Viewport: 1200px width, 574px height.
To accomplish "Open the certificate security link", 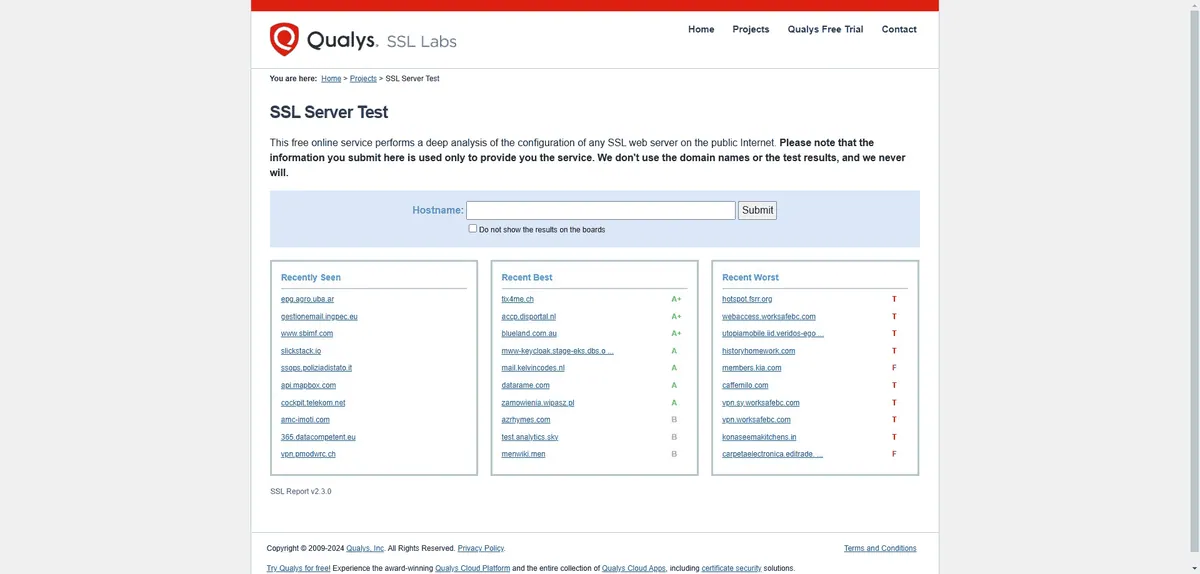I will coord(731,568).
